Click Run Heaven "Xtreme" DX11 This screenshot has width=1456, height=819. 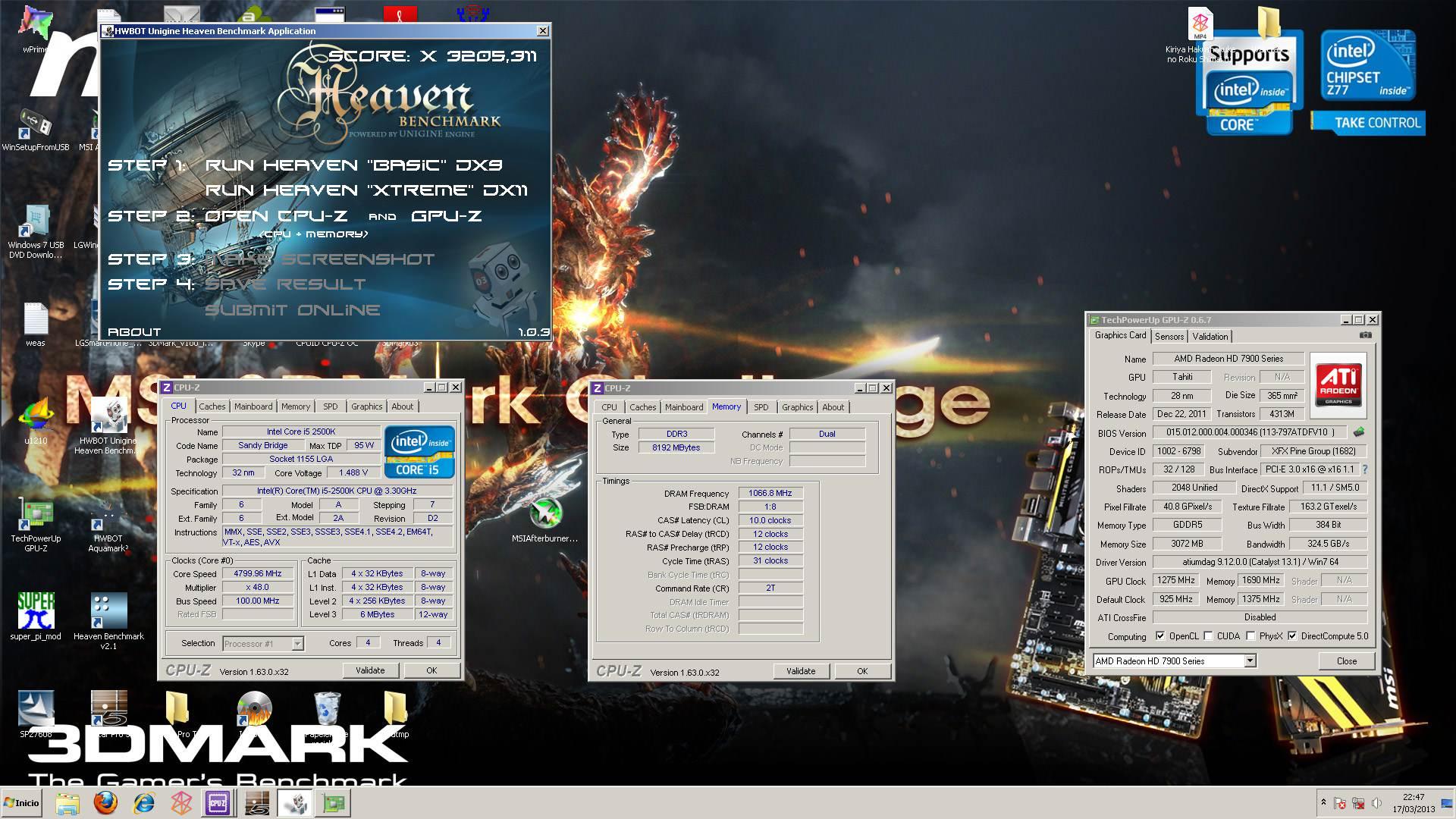pyautogui.click(x=366, y=190)
